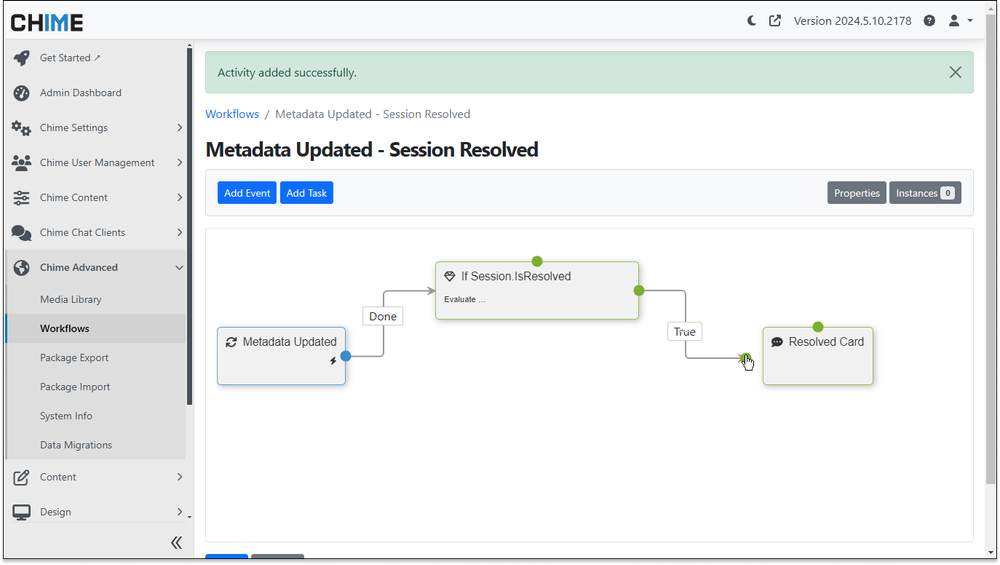Select the Resolved Card node
This screenshot has height=565, width=1000.
click(x=818, y=356)
